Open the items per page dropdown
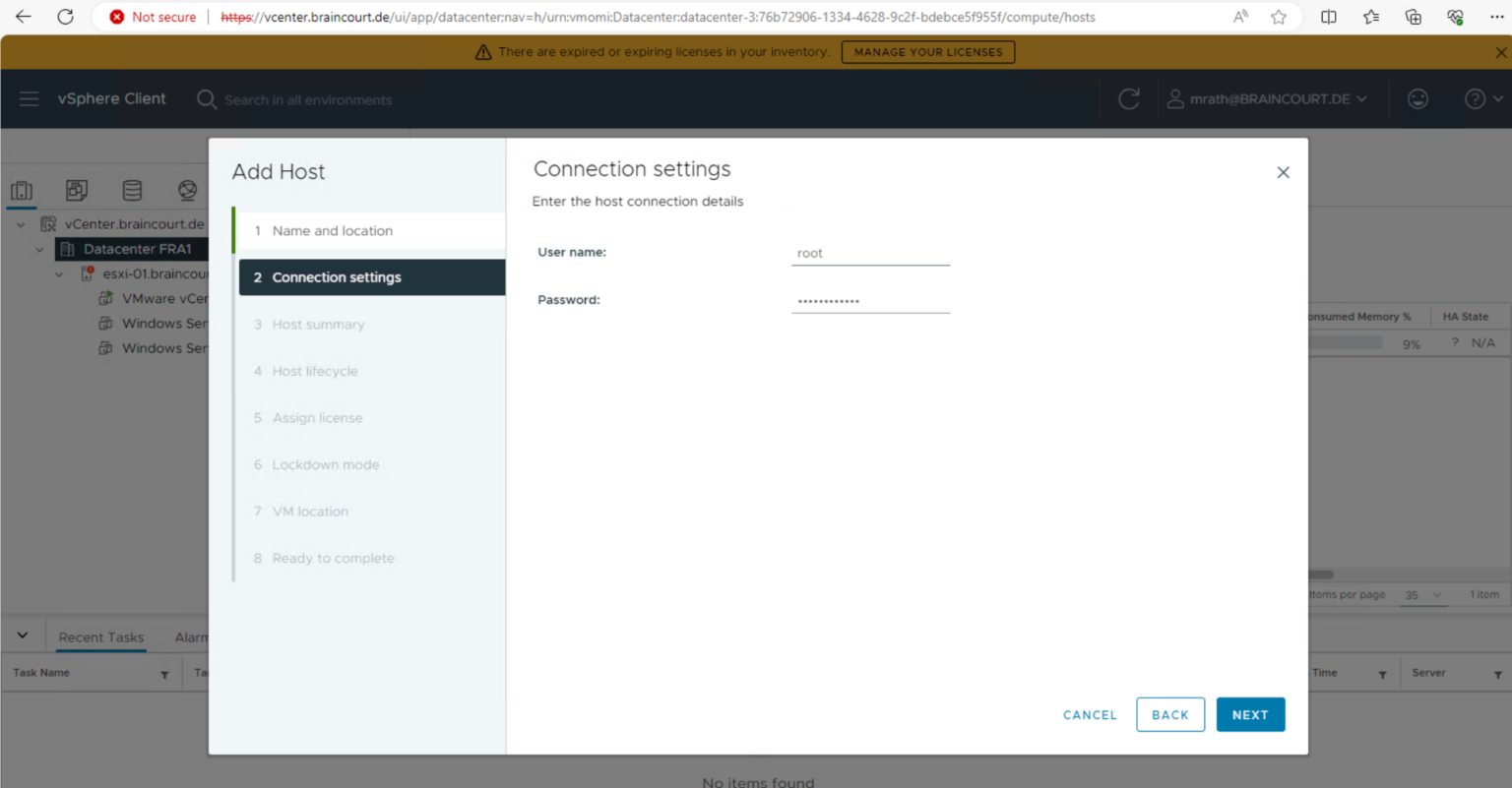This screenshot has width=1512, height=788. pyautogui.click(x=1421, y=594)
